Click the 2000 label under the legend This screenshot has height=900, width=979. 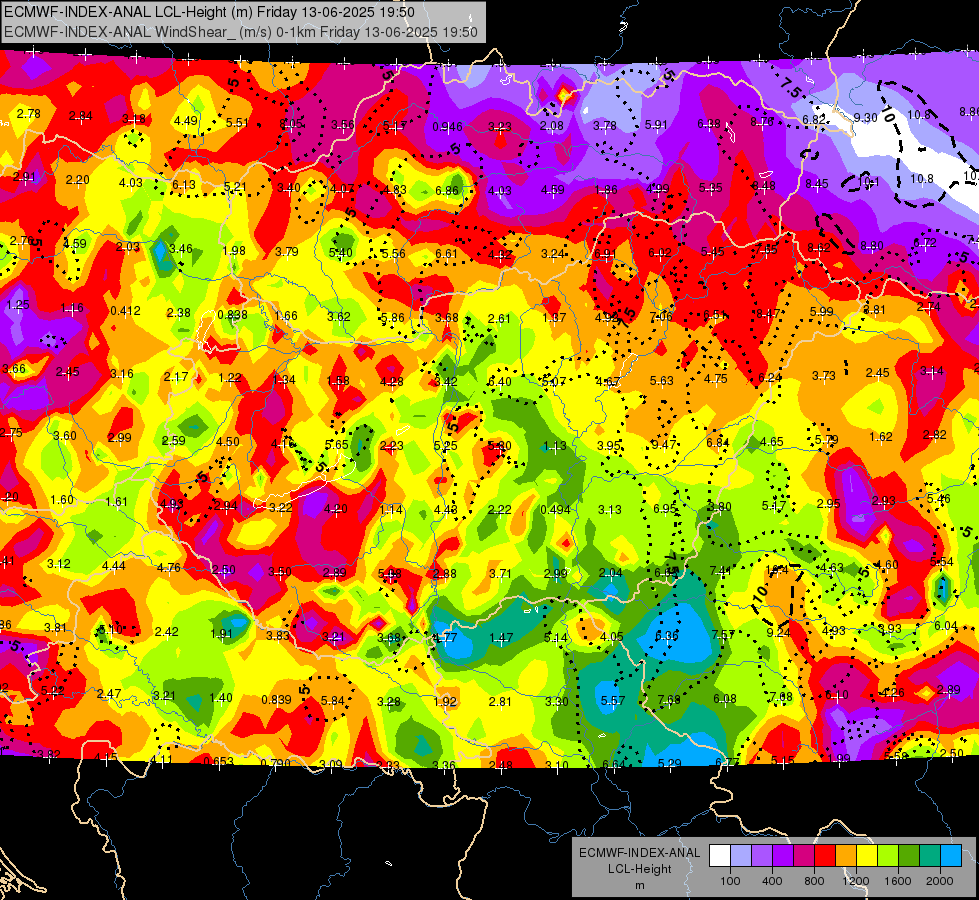tap(940, 881)
